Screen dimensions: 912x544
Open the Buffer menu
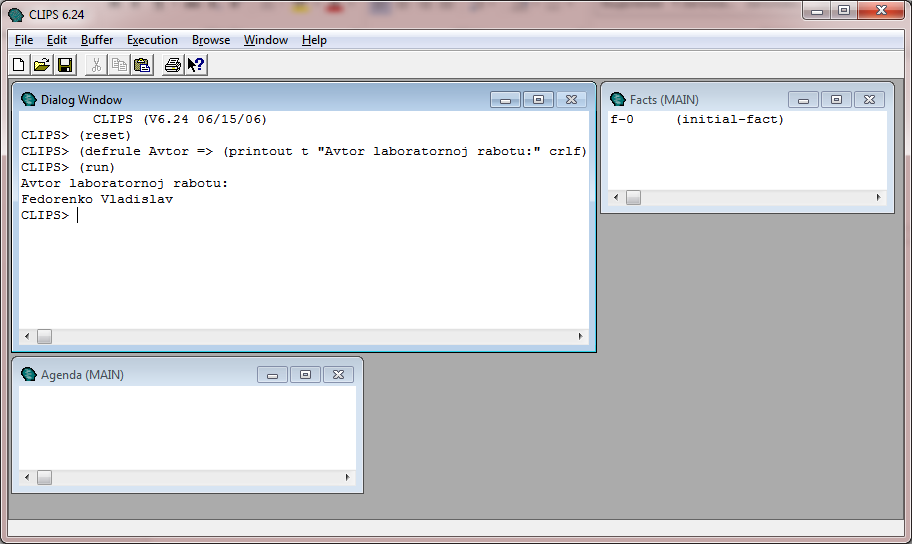click(97, 40)
